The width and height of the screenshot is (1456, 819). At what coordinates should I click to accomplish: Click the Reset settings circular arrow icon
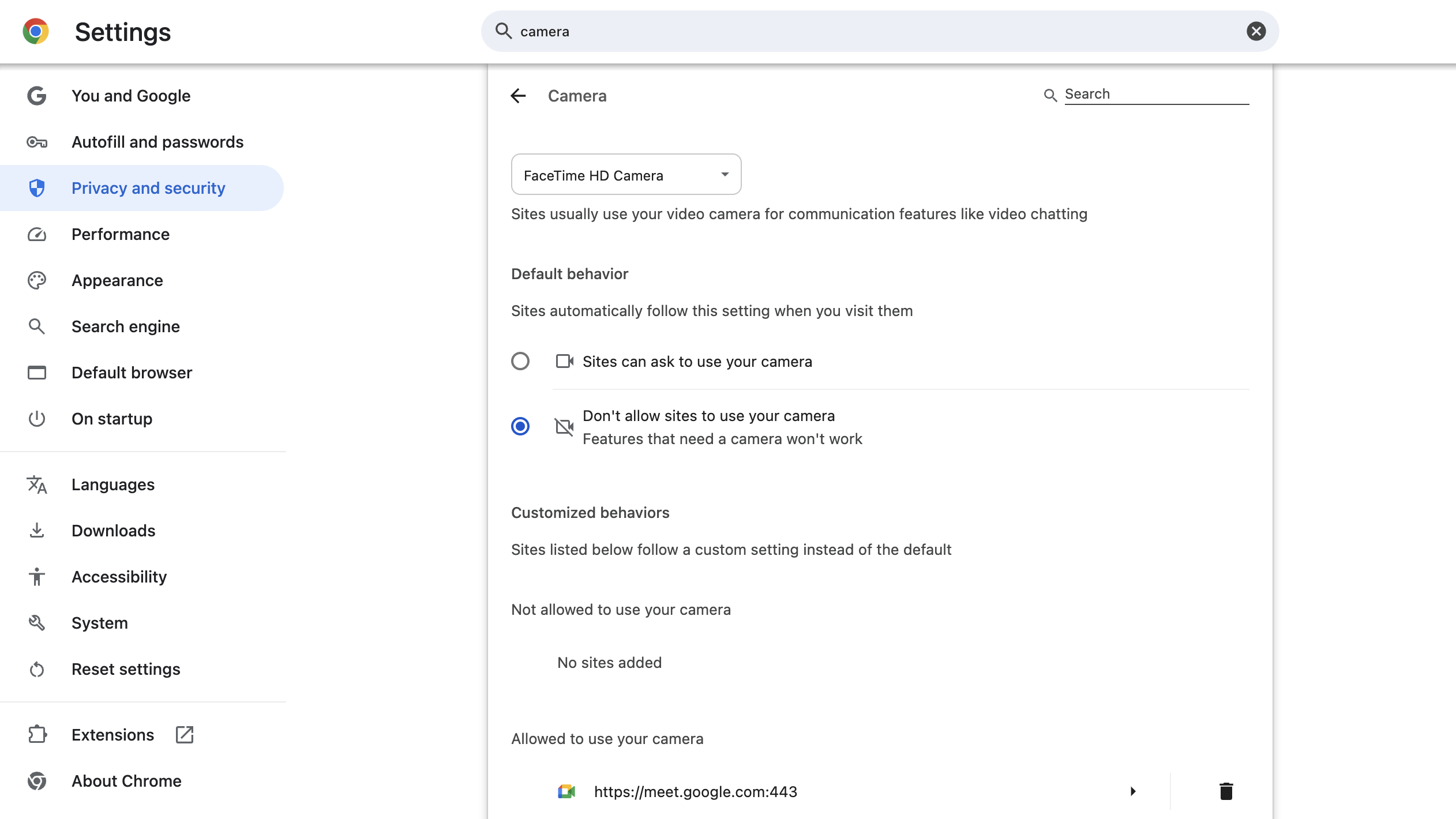pos(36,669)
